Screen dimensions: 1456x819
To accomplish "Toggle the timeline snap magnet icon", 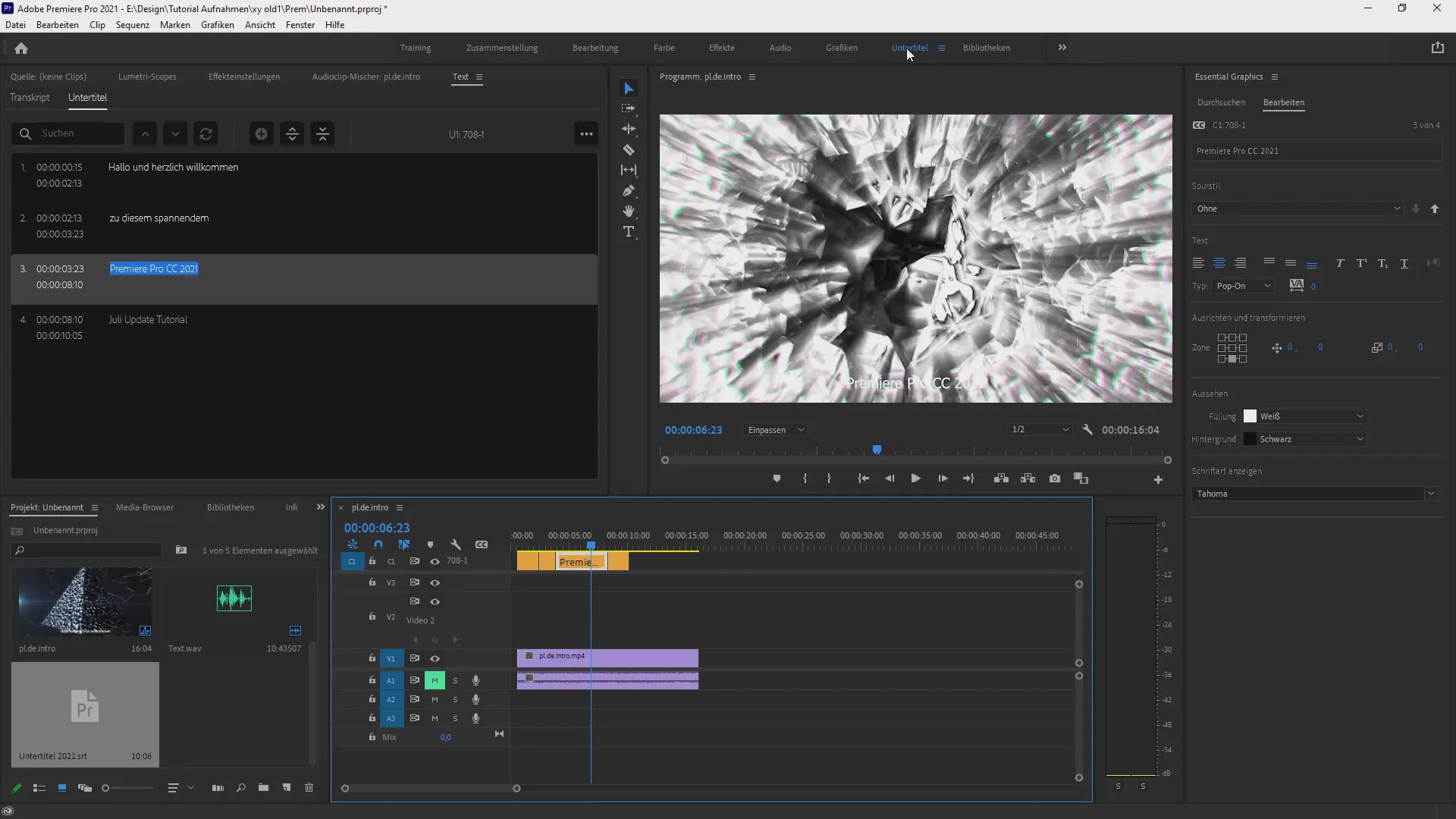I will tap(378, 544).
